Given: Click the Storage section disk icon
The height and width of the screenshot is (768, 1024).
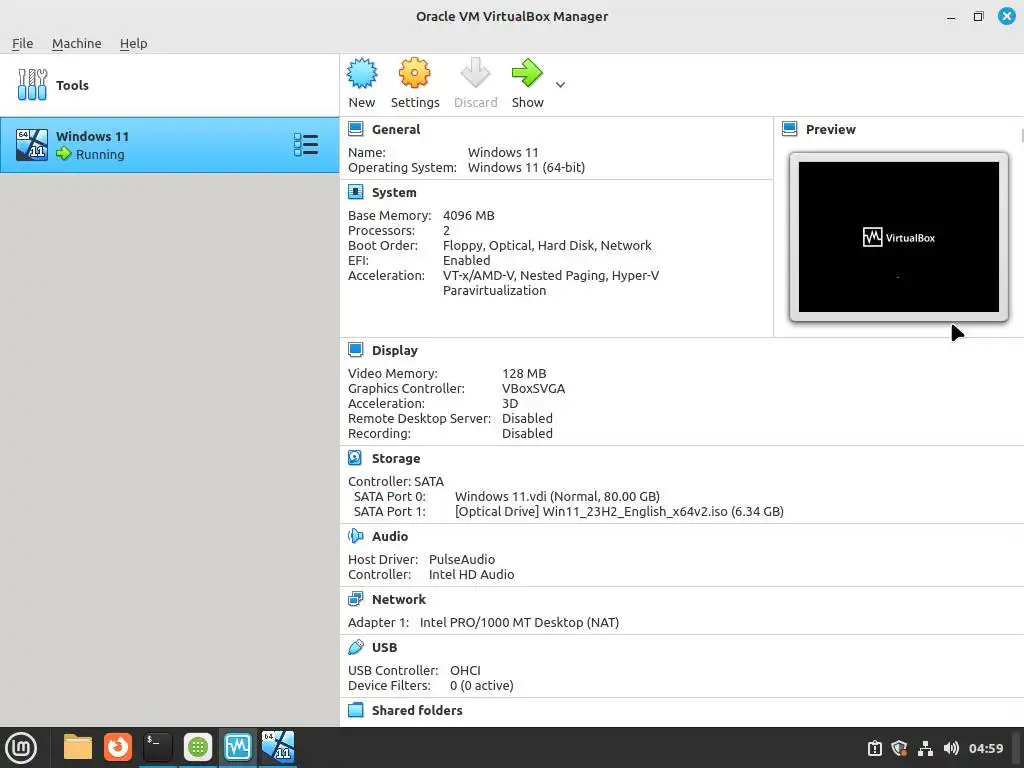Looking at the screenshot, I should (355, 458).
